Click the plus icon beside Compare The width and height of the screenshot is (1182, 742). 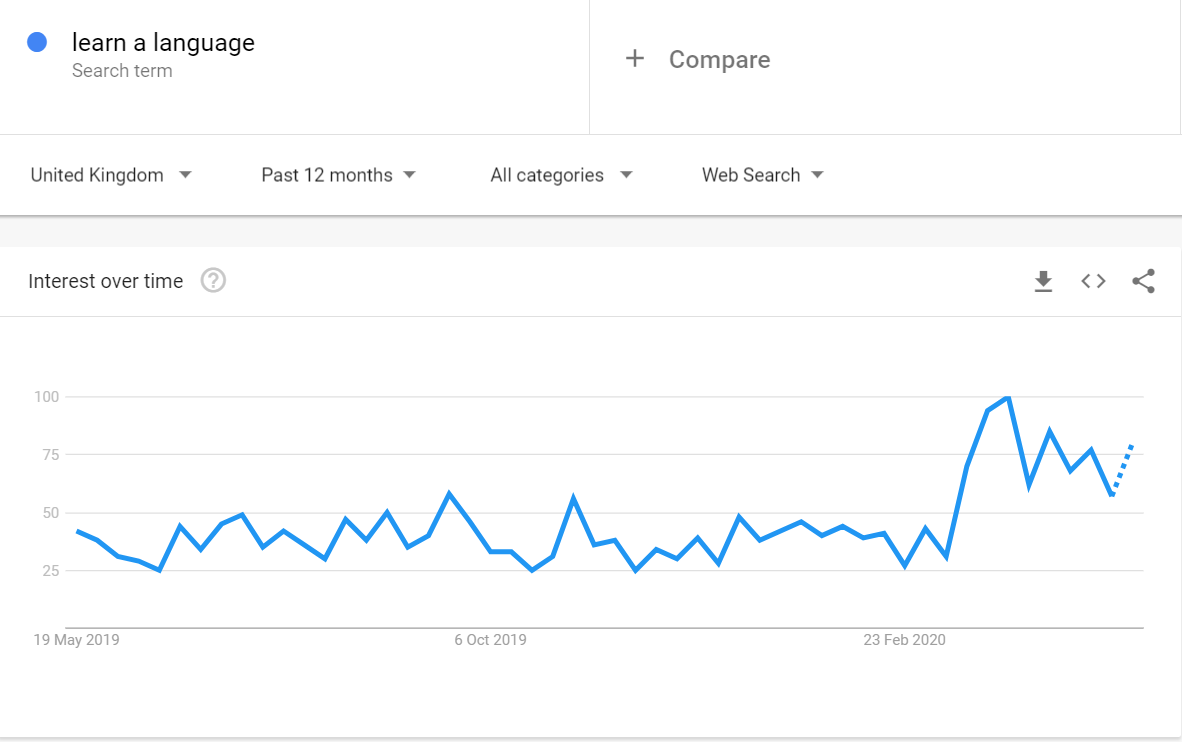coord(634,59)
